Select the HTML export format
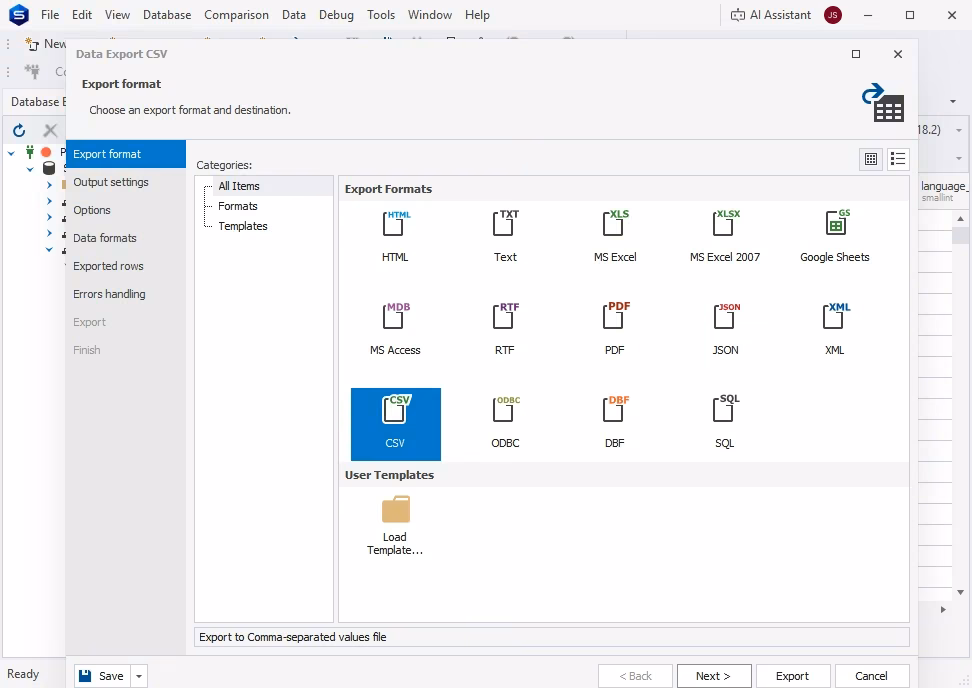 coord(395,237)
